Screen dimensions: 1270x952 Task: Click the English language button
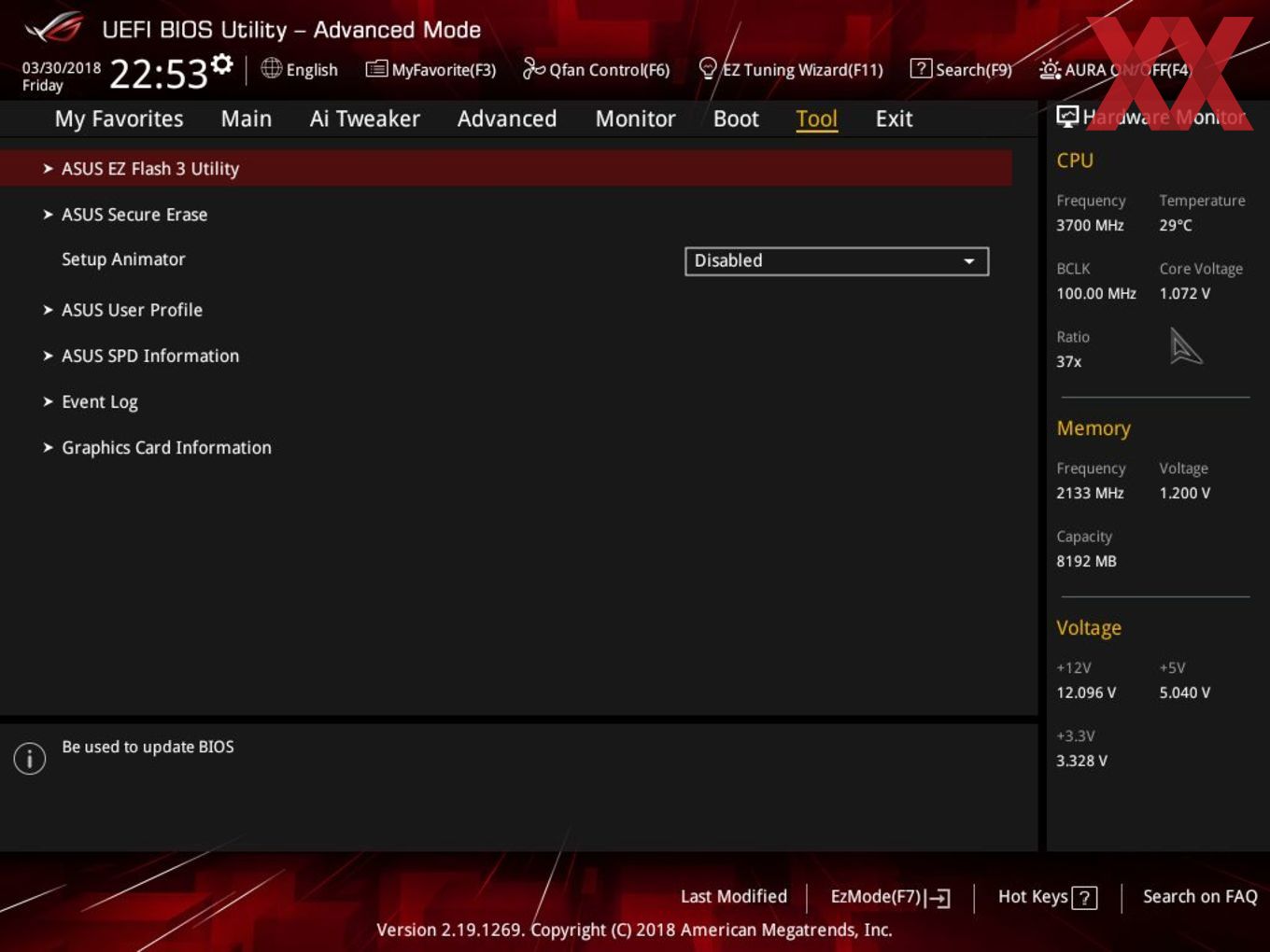[312, 70]
